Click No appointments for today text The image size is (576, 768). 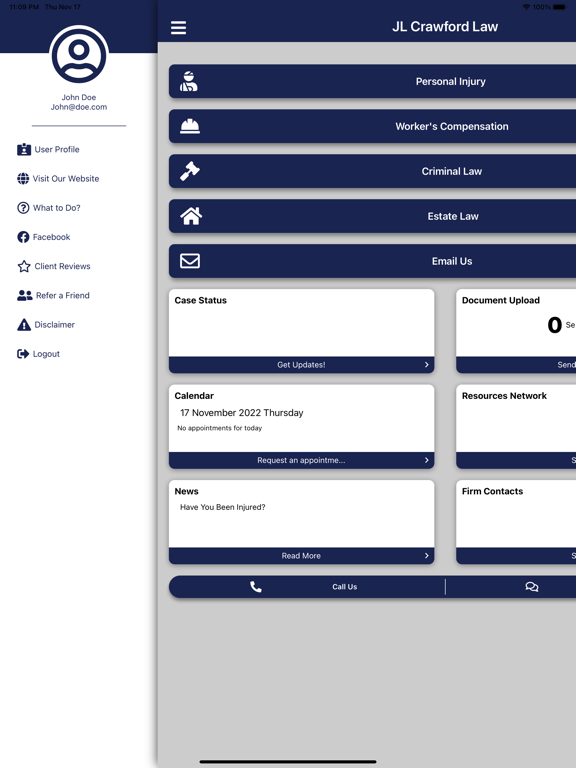pyautogui.click(x=219, y=428)
